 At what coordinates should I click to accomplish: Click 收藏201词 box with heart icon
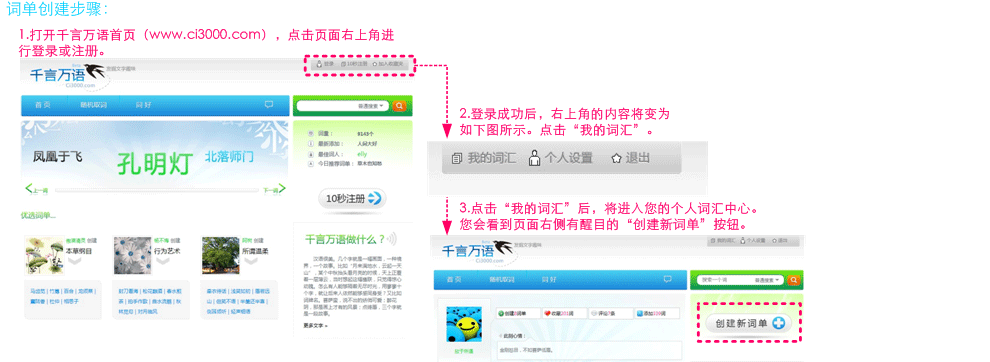[564, 313]
